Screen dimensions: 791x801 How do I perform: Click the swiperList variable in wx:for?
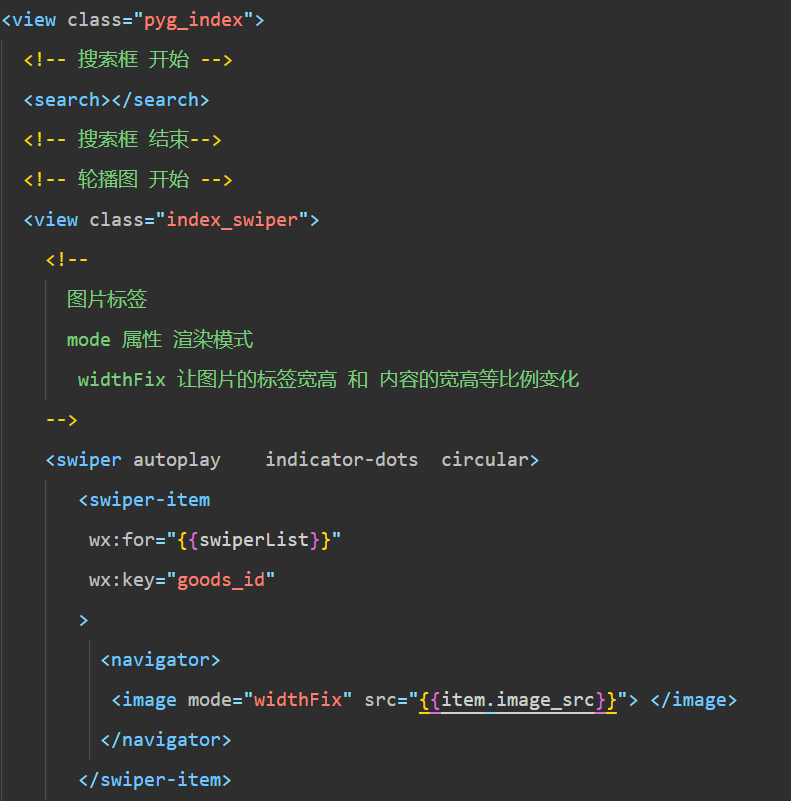pyautogui.click(x=254, y=540)
